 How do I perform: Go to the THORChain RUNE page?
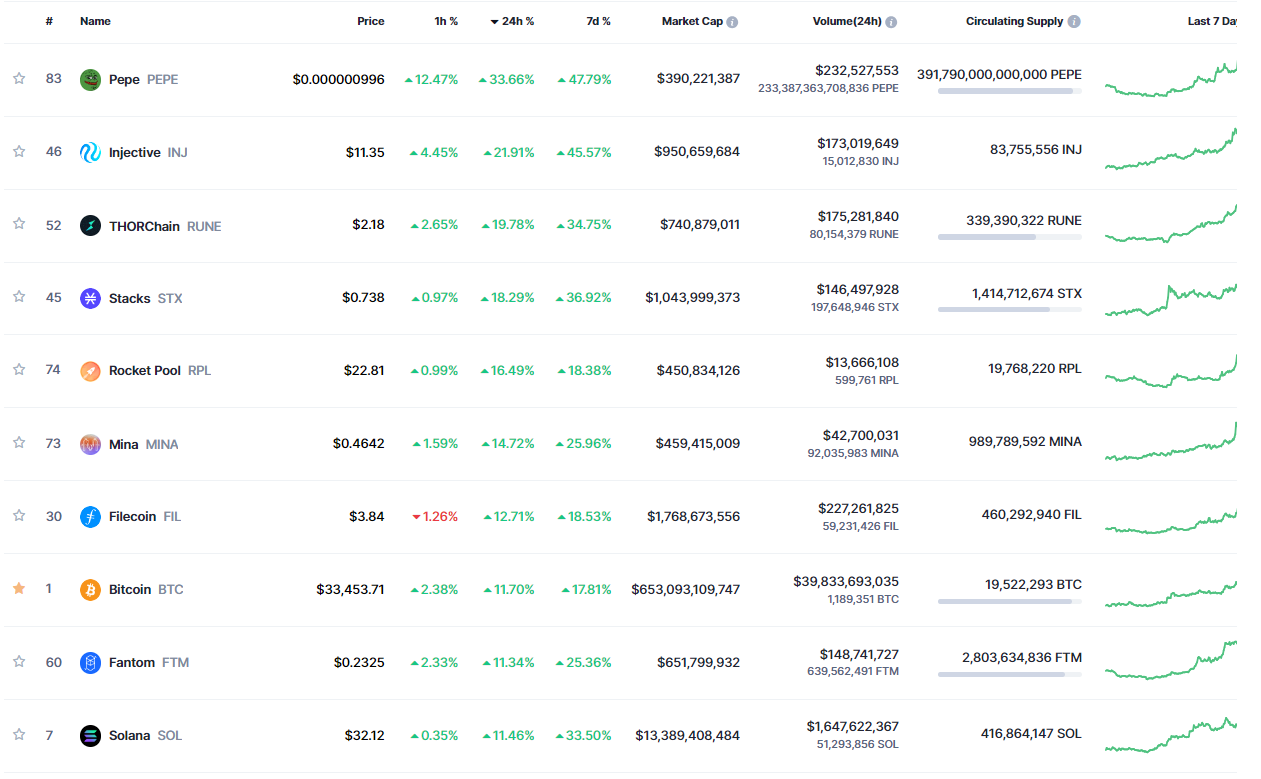(x=165, y=226)
